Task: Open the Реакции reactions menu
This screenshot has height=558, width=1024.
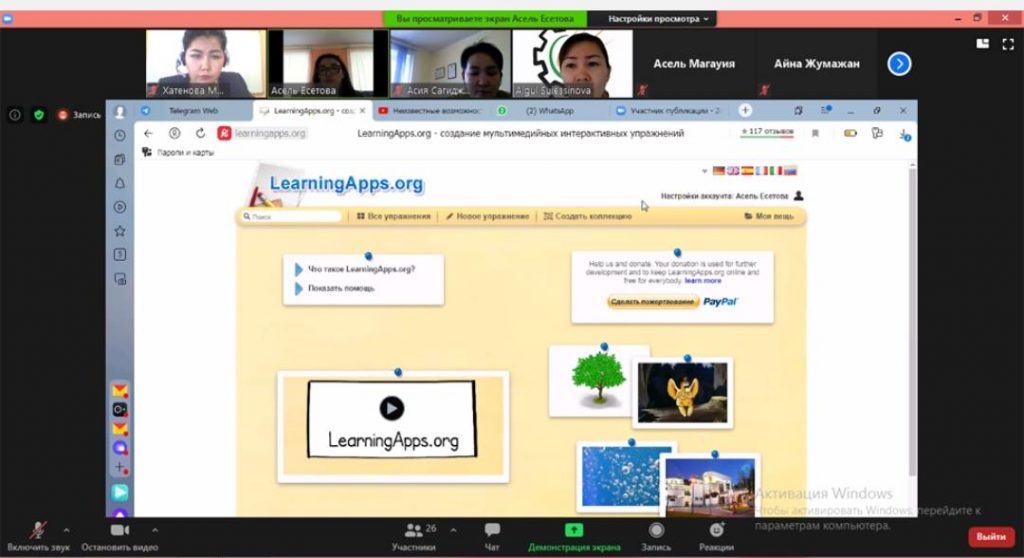Action: [x=716, y=537]
